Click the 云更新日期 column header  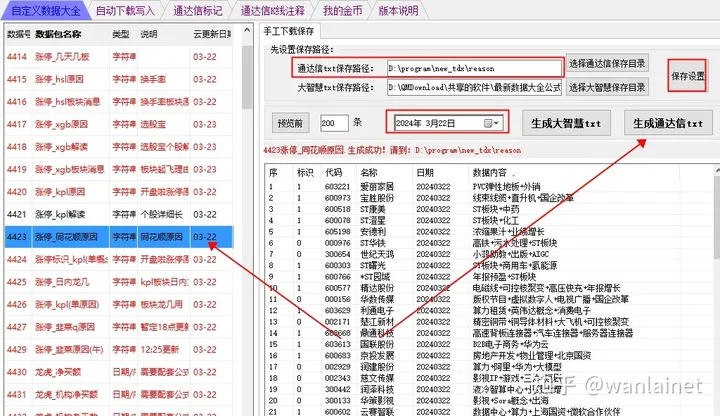[x=212, y=34]
